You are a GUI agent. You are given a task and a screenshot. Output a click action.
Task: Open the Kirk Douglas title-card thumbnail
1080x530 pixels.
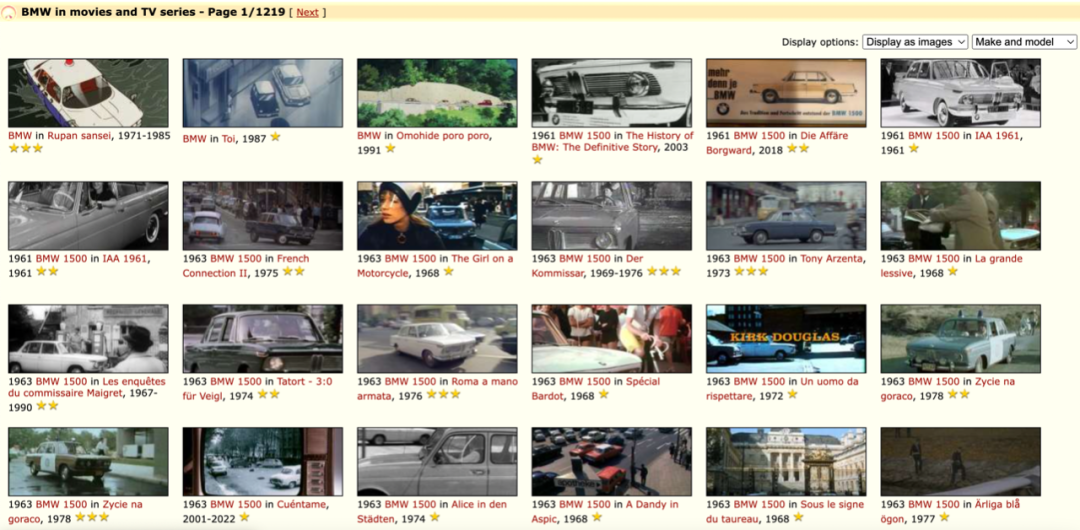point(786,338)
